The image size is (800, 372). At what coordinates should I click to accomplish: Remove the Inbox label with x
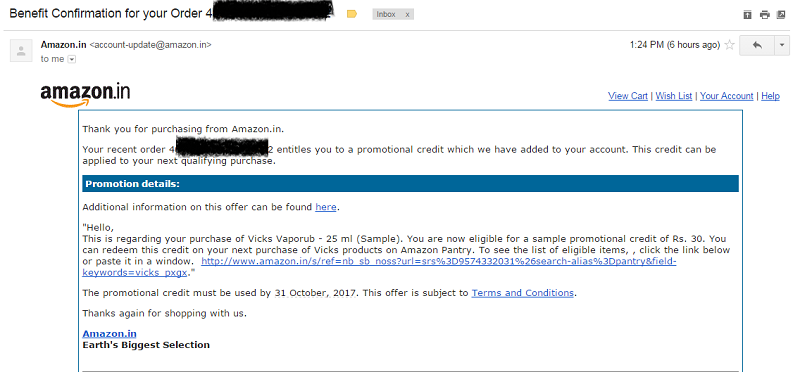point(407,15)
